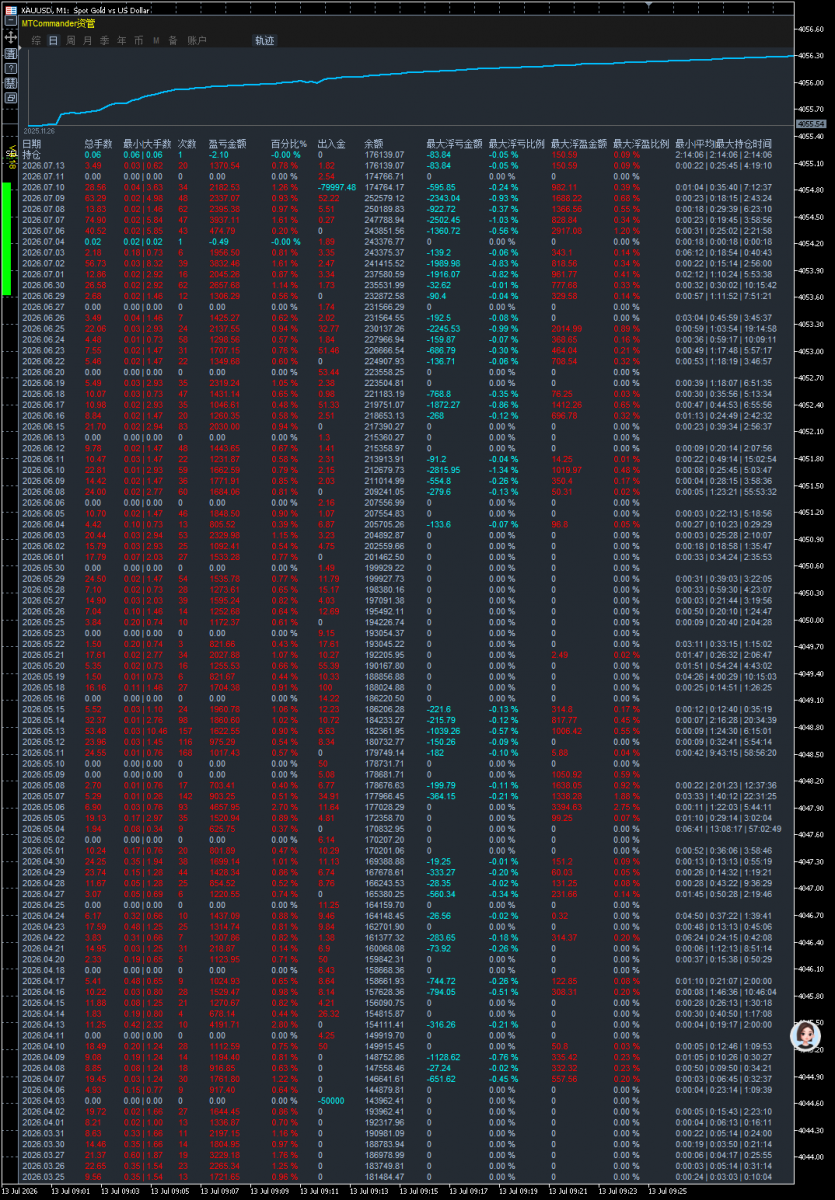
Task: Click the 次数 column header
Action: tap(187, 144)
